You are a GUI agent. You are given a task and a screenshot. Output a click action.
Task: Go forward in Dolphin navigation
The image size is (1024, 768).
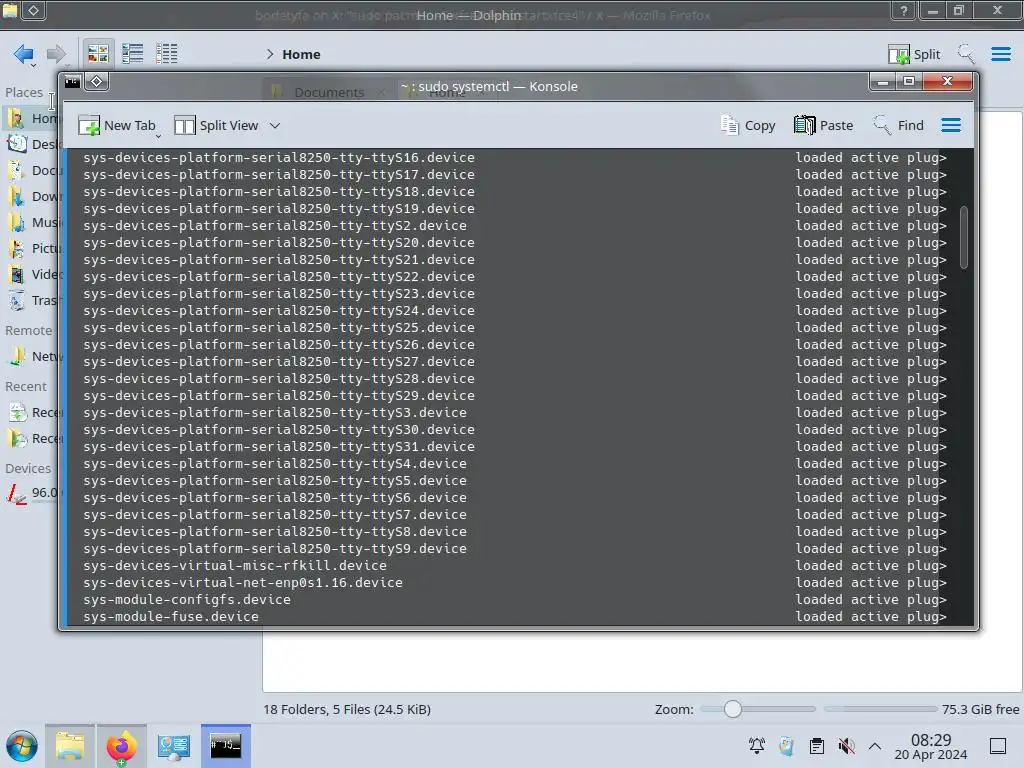[x=56, y=54]
